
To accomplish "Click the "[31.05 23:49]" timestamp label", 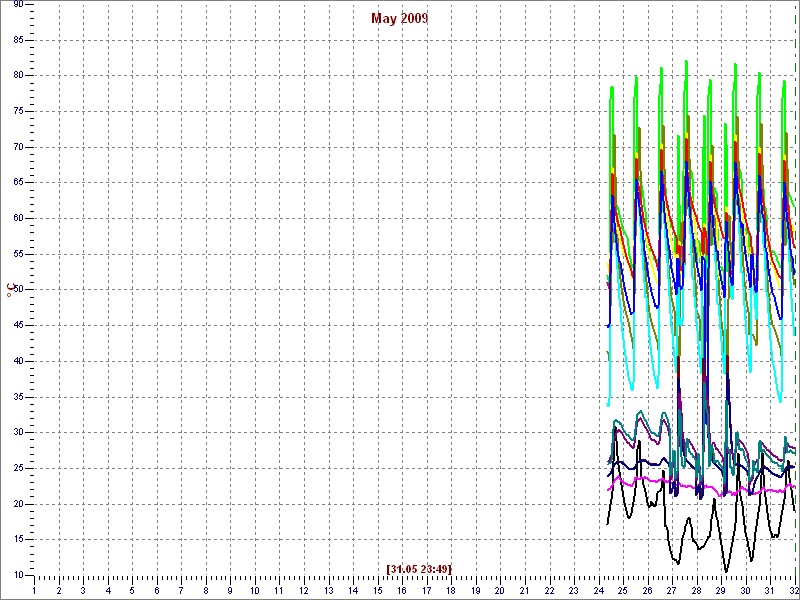I will [x=419, y=569].
